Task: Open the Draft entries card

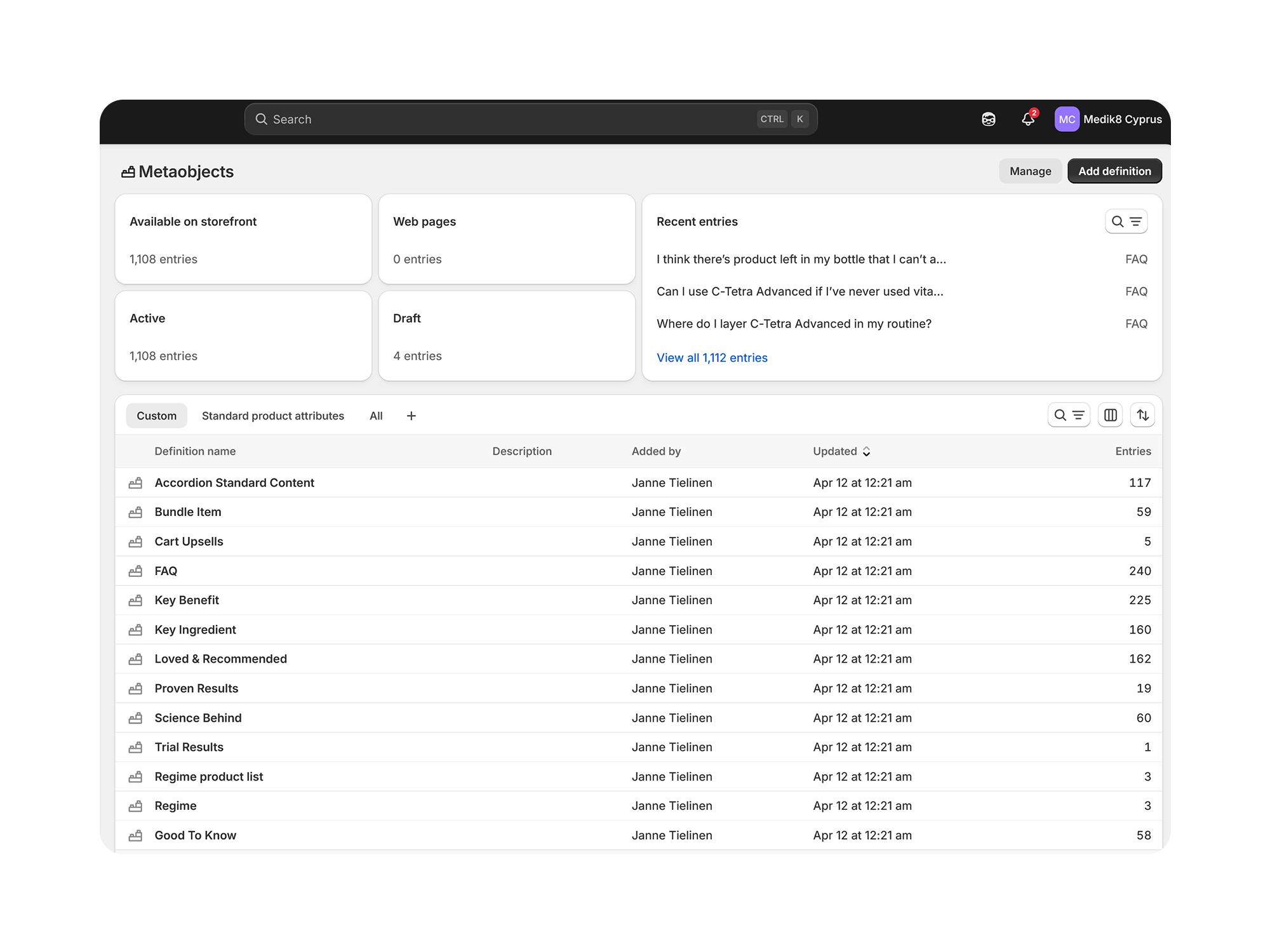Action: 507,336
